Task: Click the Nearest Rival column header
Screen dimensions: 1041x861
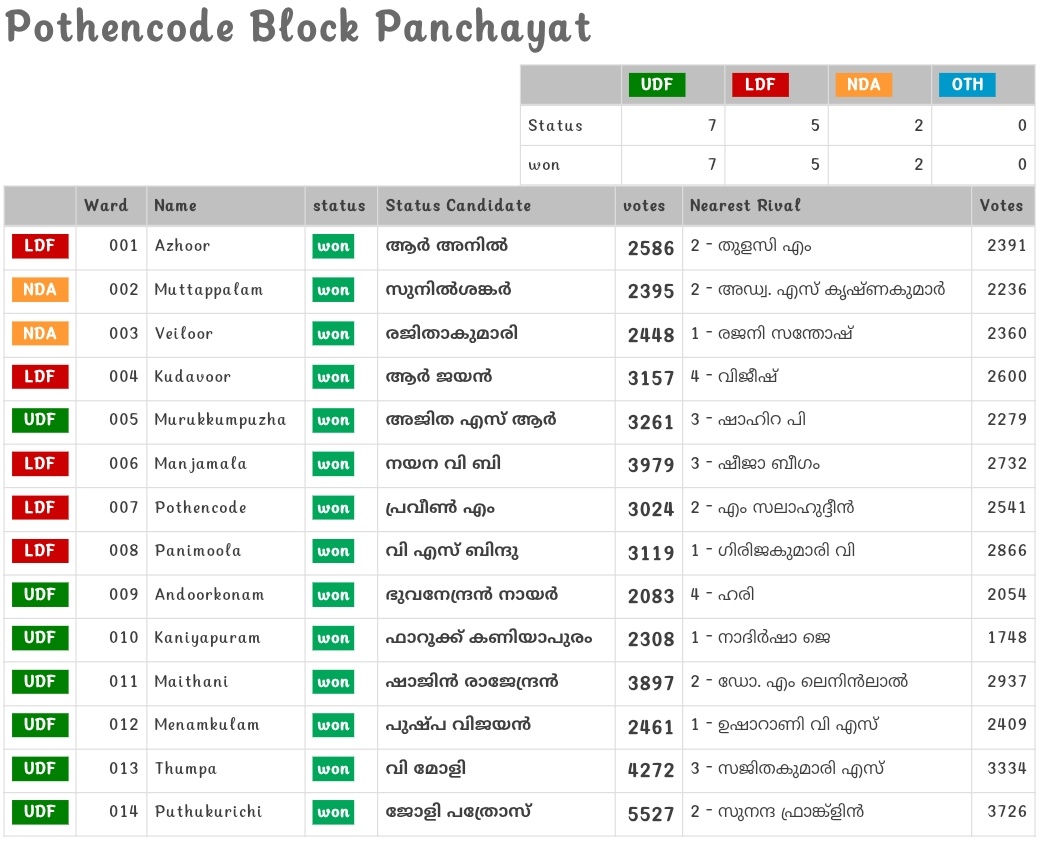Action: [x=745, y=205]
